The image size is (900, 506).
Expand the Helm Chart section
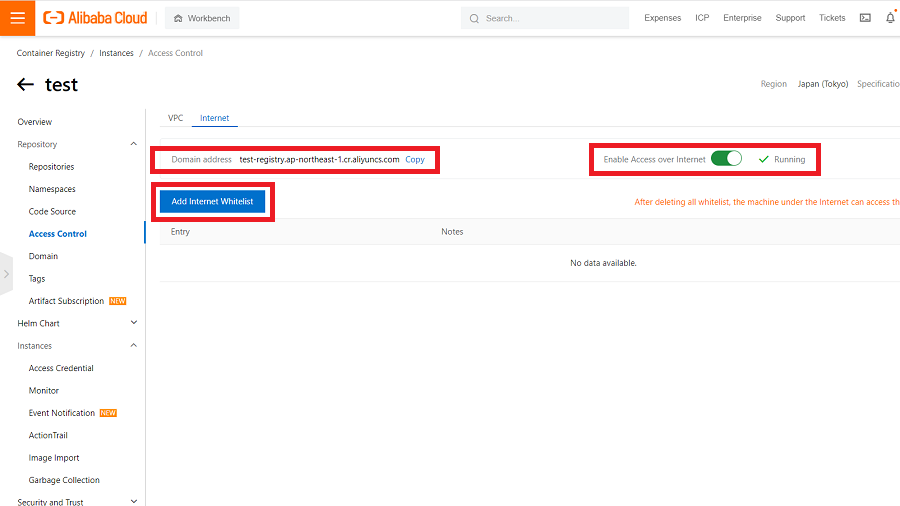click(134, 323)
